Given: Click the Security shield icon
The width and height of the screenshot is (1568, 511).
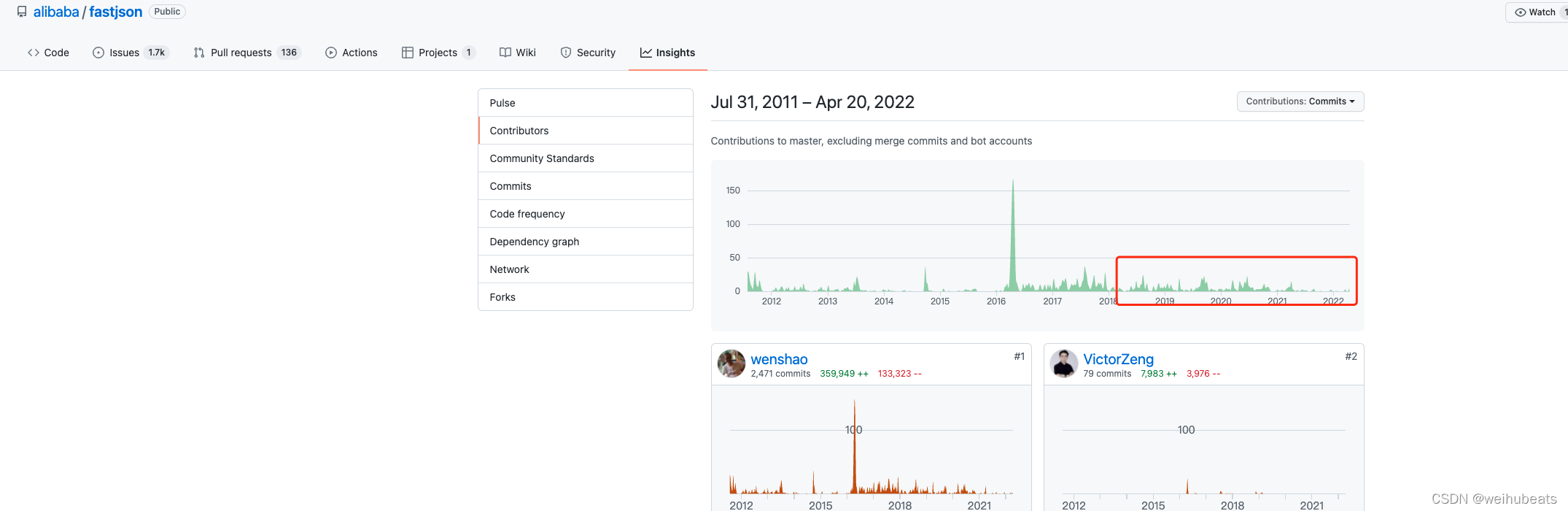Looking at the screenshot, I should pyautogui.click(x=566, y=53).
